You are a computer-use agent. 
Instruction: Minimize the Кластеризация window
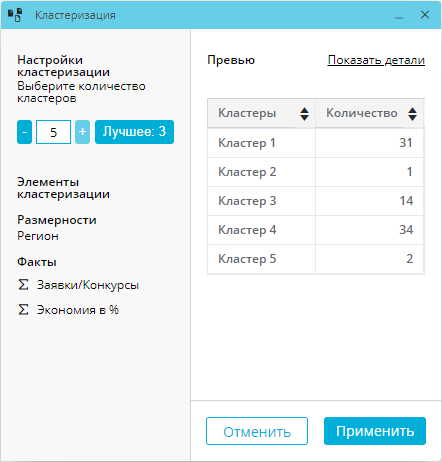tap(399, 15)
